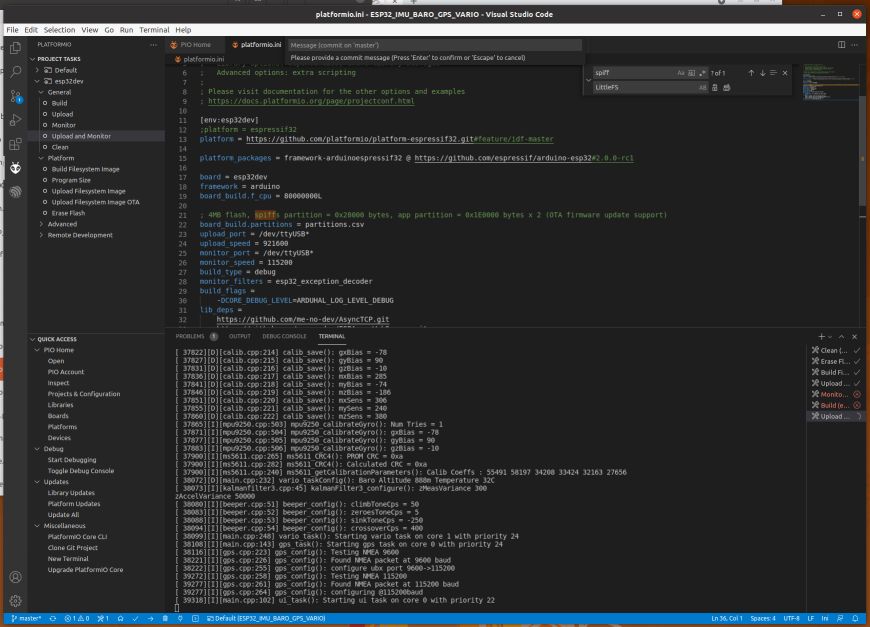Open the docs.platformio.org projectconf link
This screenshot has height=627, width=870.
click(x=311, y=101)
